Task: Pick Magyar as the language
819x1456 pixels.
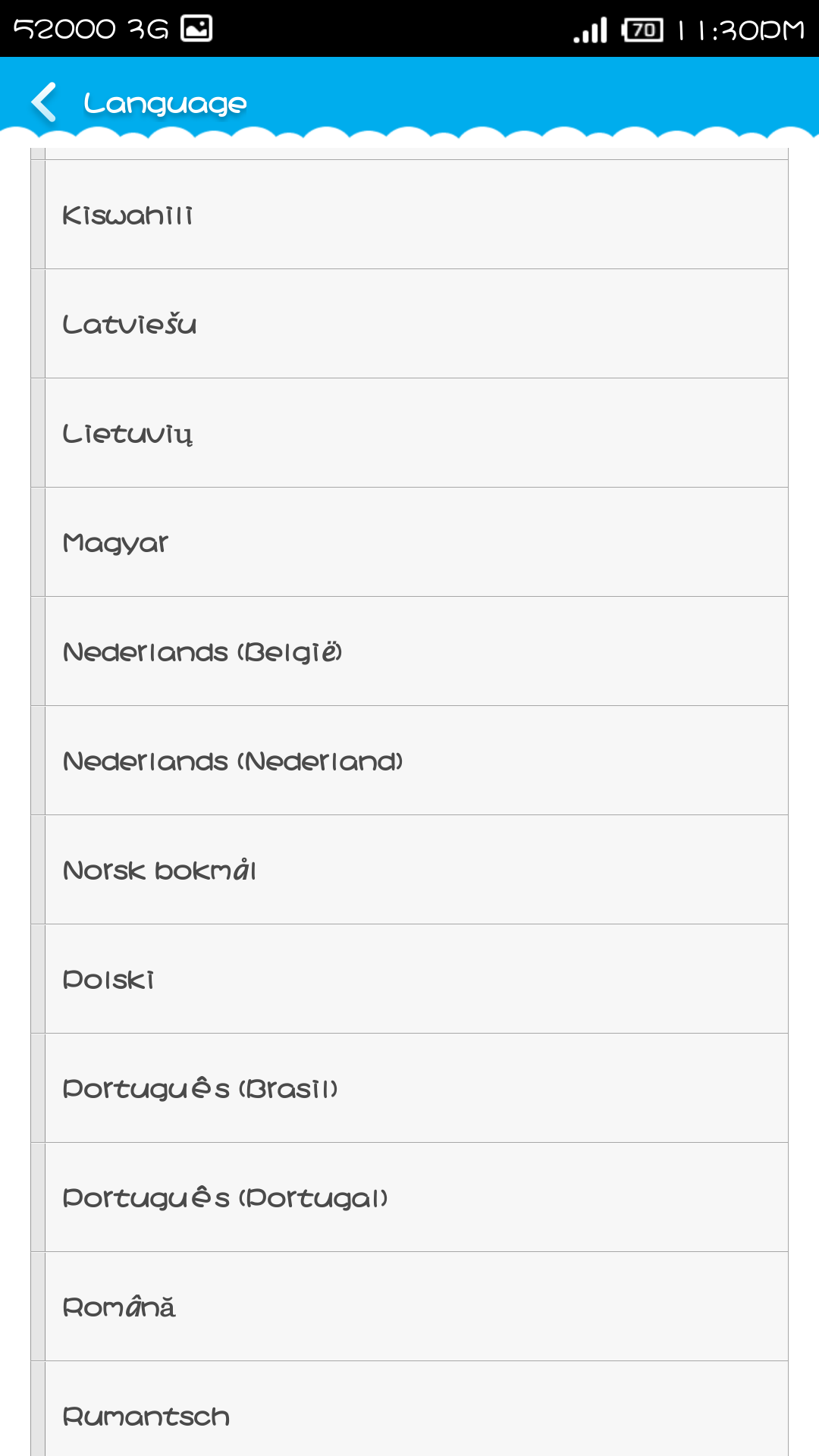Action: point(416,543)
